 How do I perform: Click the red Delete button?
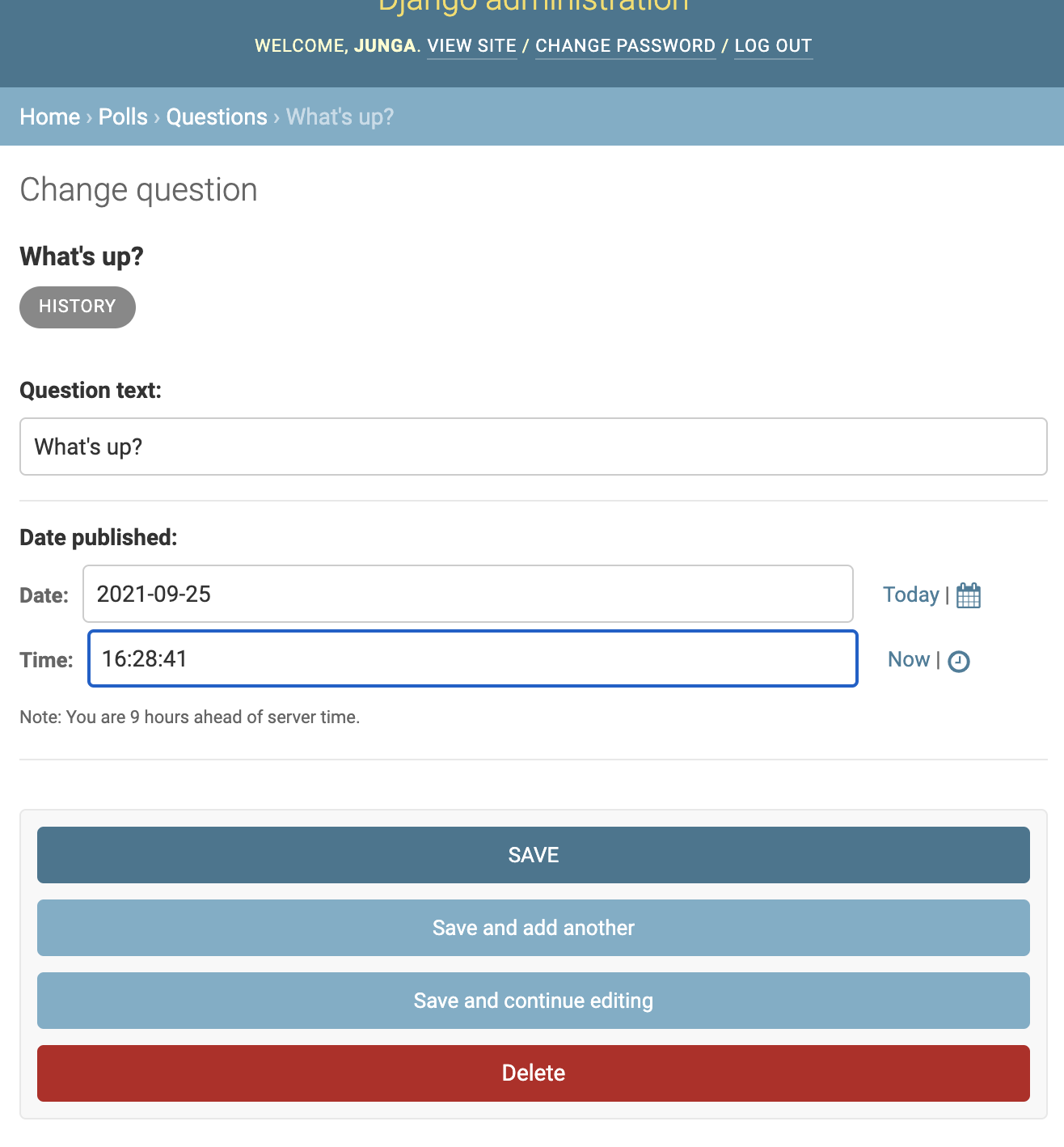(534, 1073)
